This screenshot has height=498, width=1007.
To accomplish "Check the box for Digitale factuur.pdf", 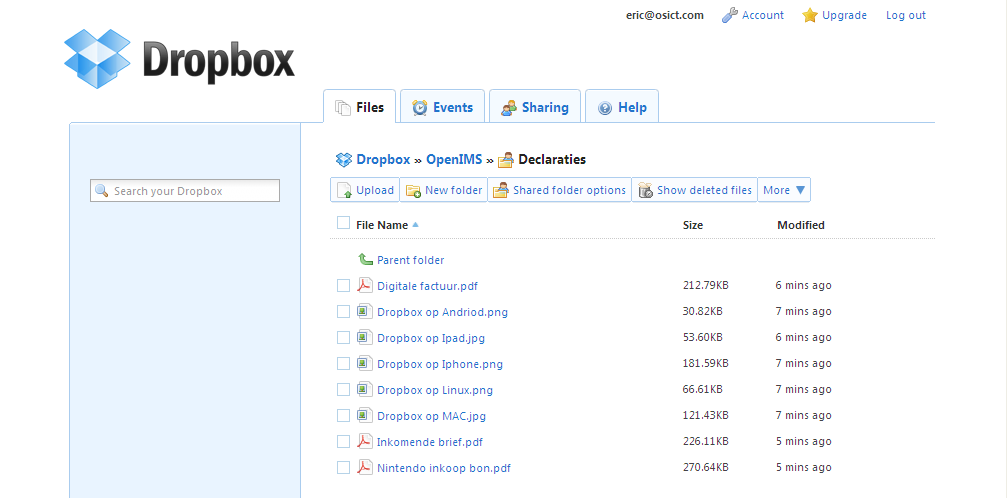I will click(344, 285).
